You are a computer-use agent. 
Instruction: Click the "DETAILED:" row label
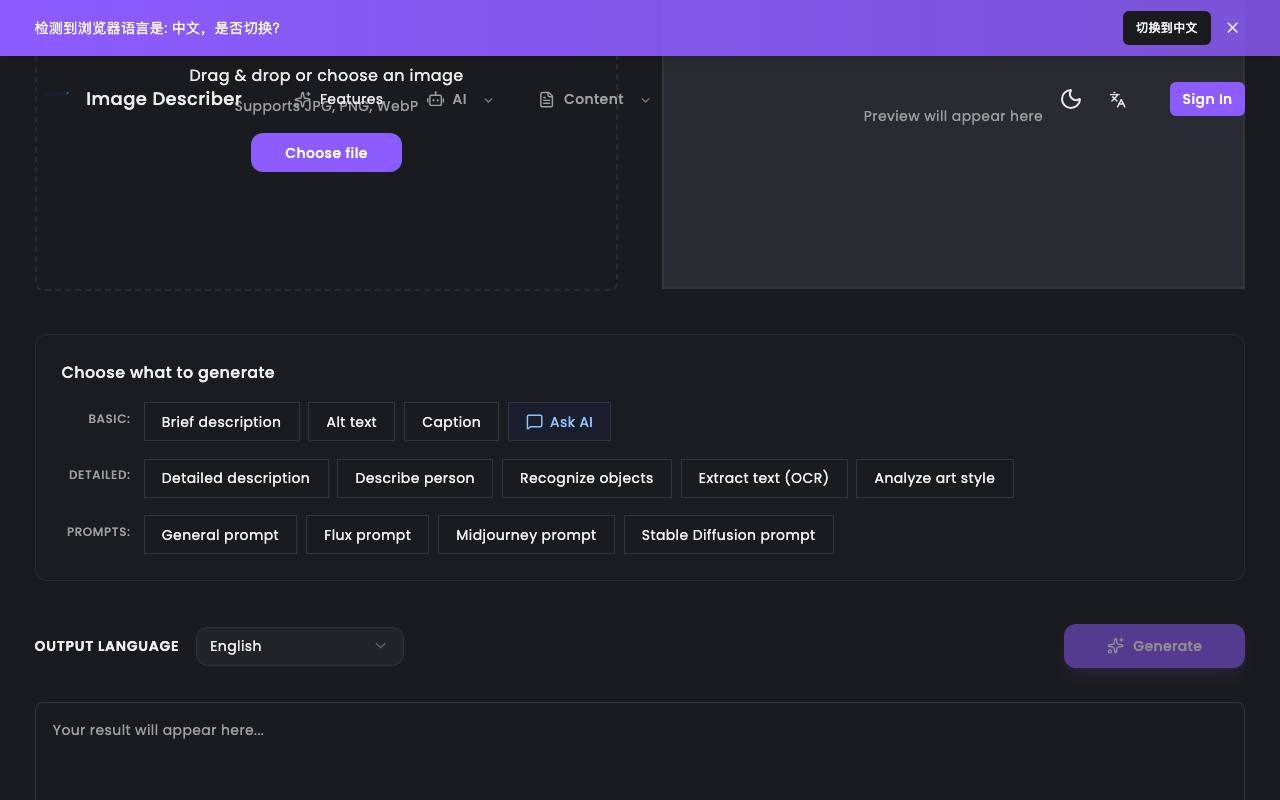pos(100,475)
